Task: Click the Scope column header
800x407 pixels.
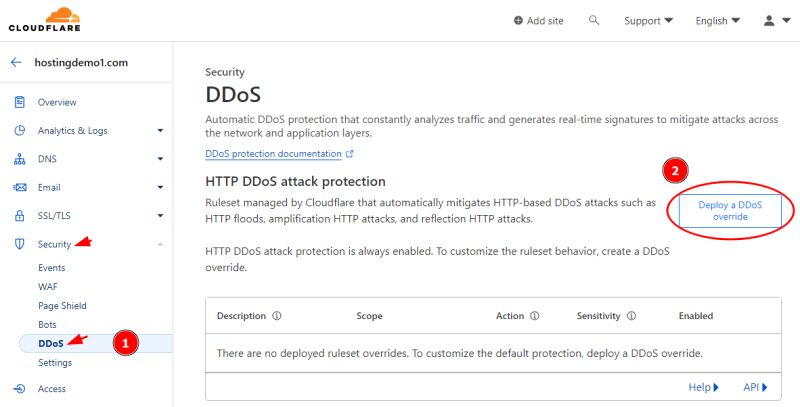Action: [x=369, y=316]
